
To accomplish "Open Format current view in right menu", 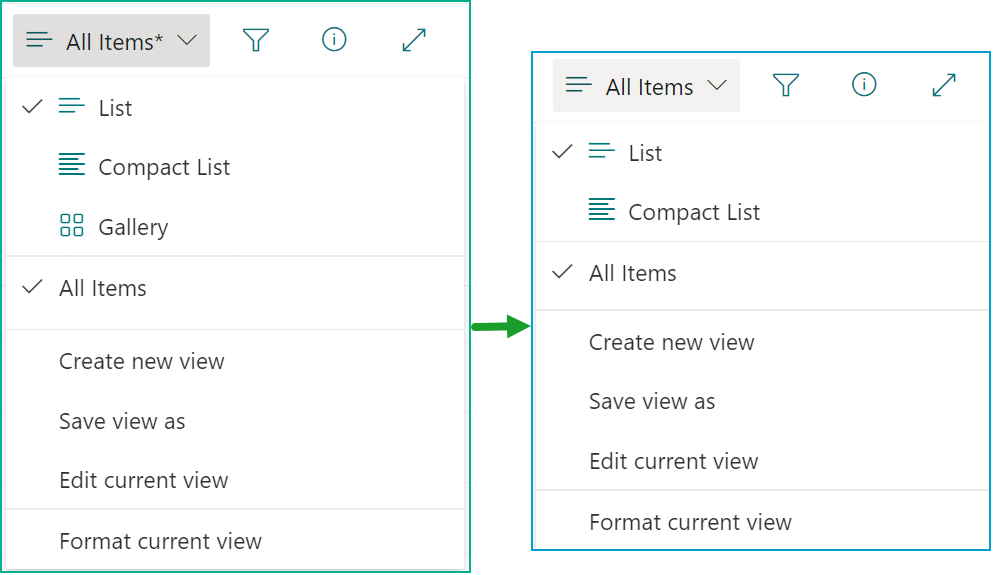I will [762, 522].
